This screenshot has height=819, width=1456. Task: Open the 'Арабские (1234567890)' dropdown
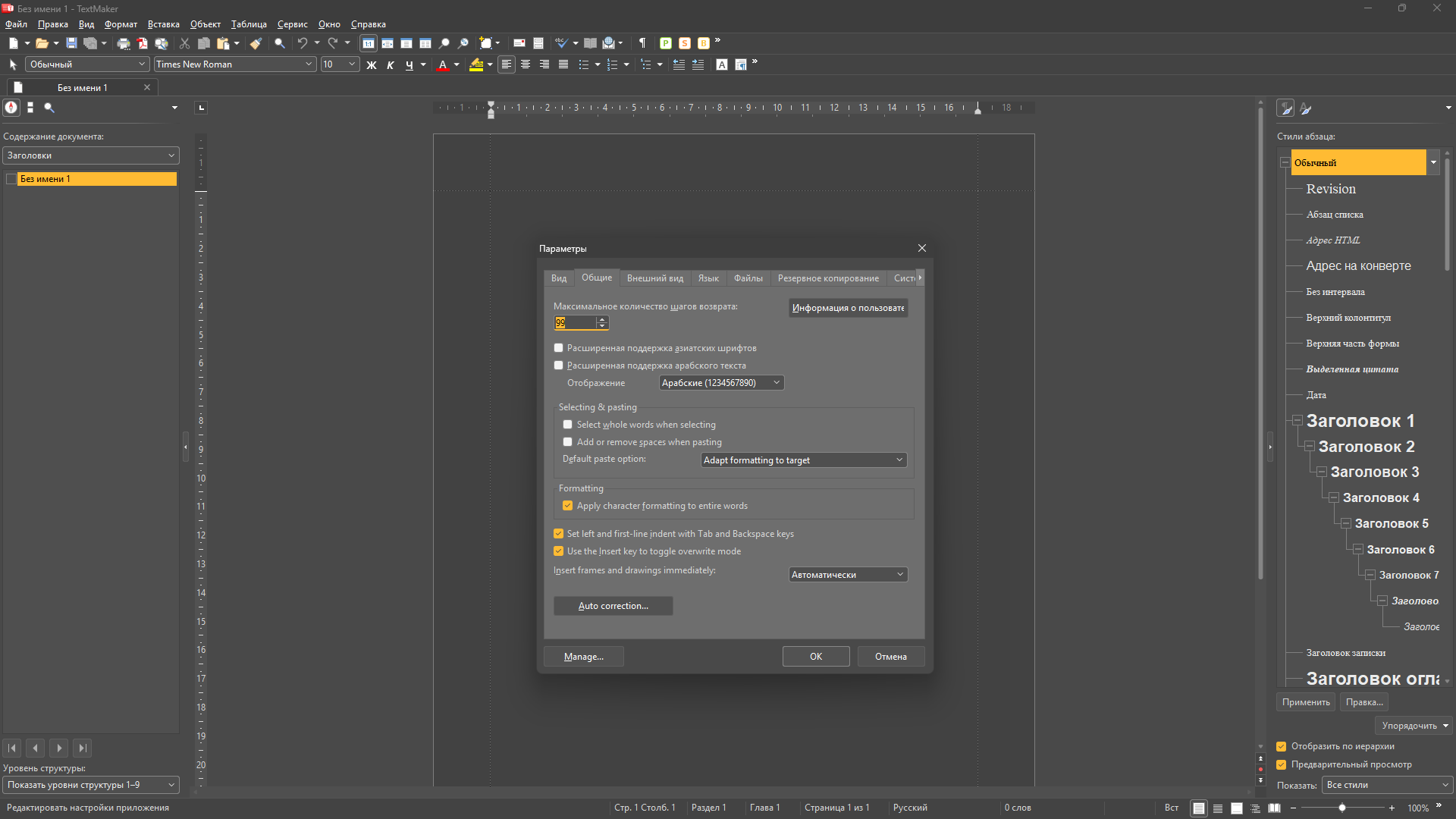[x=721, y=383]
